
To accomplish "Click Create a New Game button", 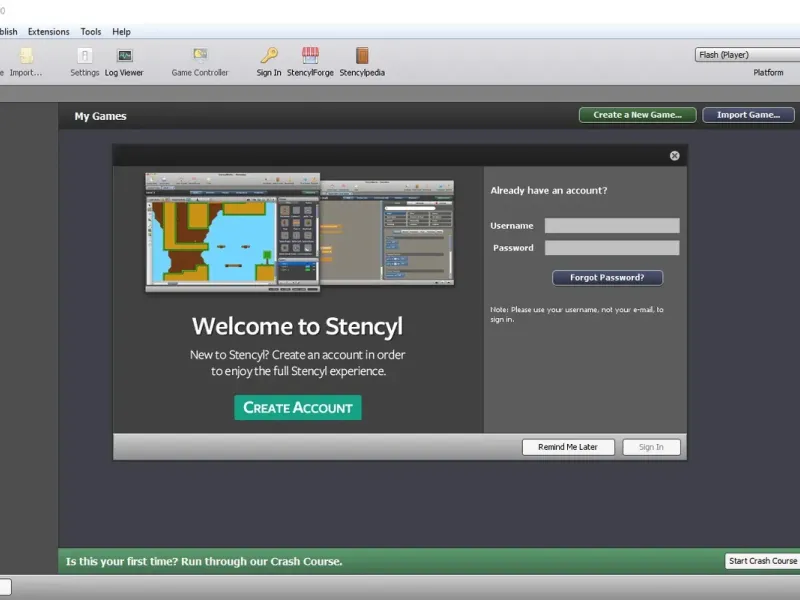I will coord(637,115).
